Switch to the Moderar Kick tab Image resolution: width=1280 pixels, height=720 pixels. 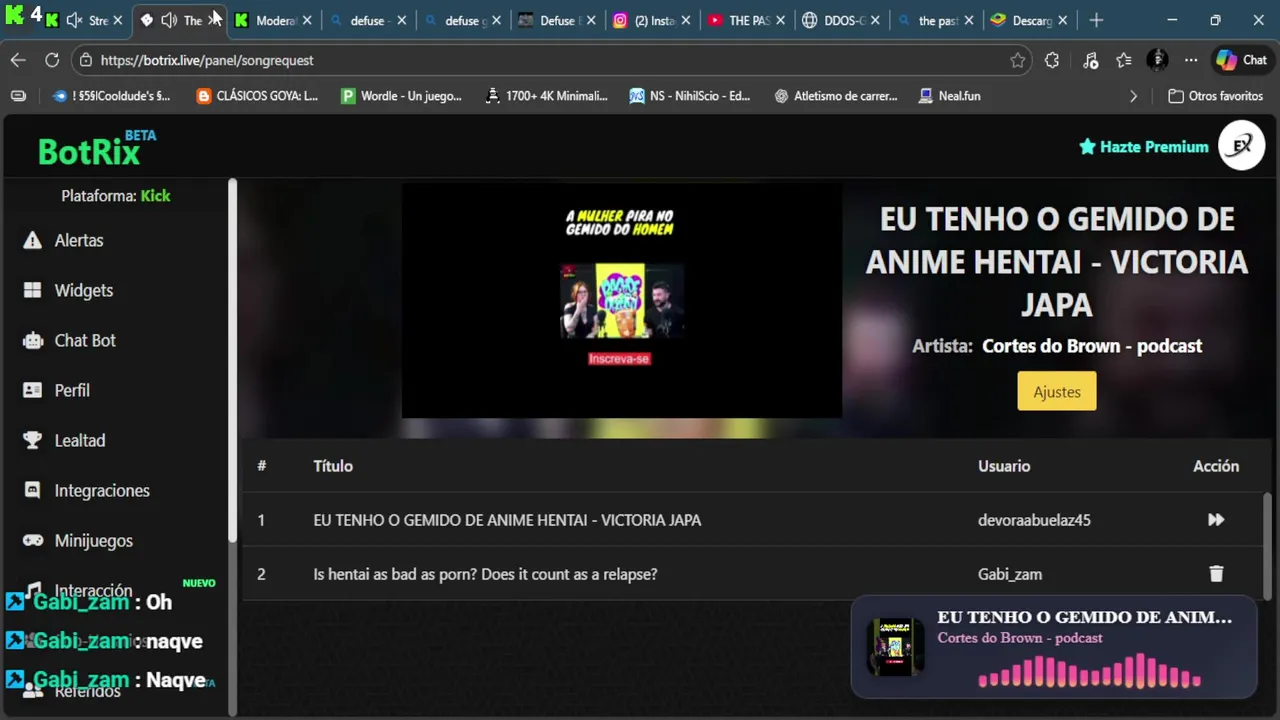(x=274, y=20)
